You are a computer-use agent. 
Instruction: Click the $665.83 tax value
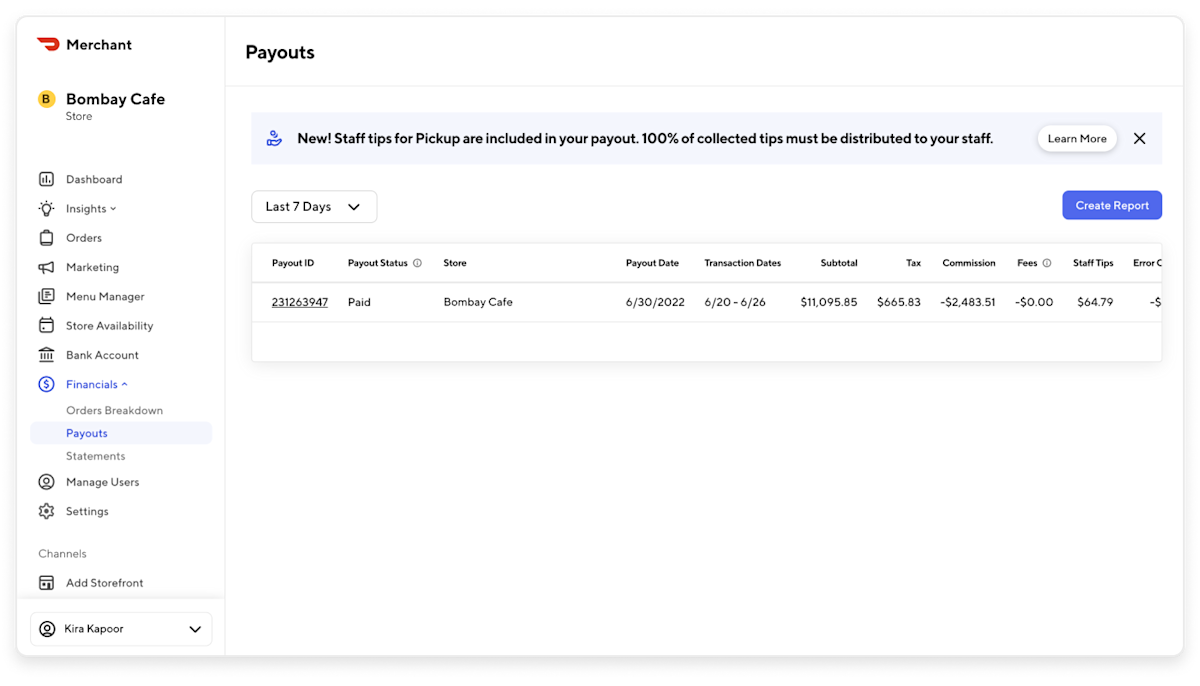coord(899,302)
